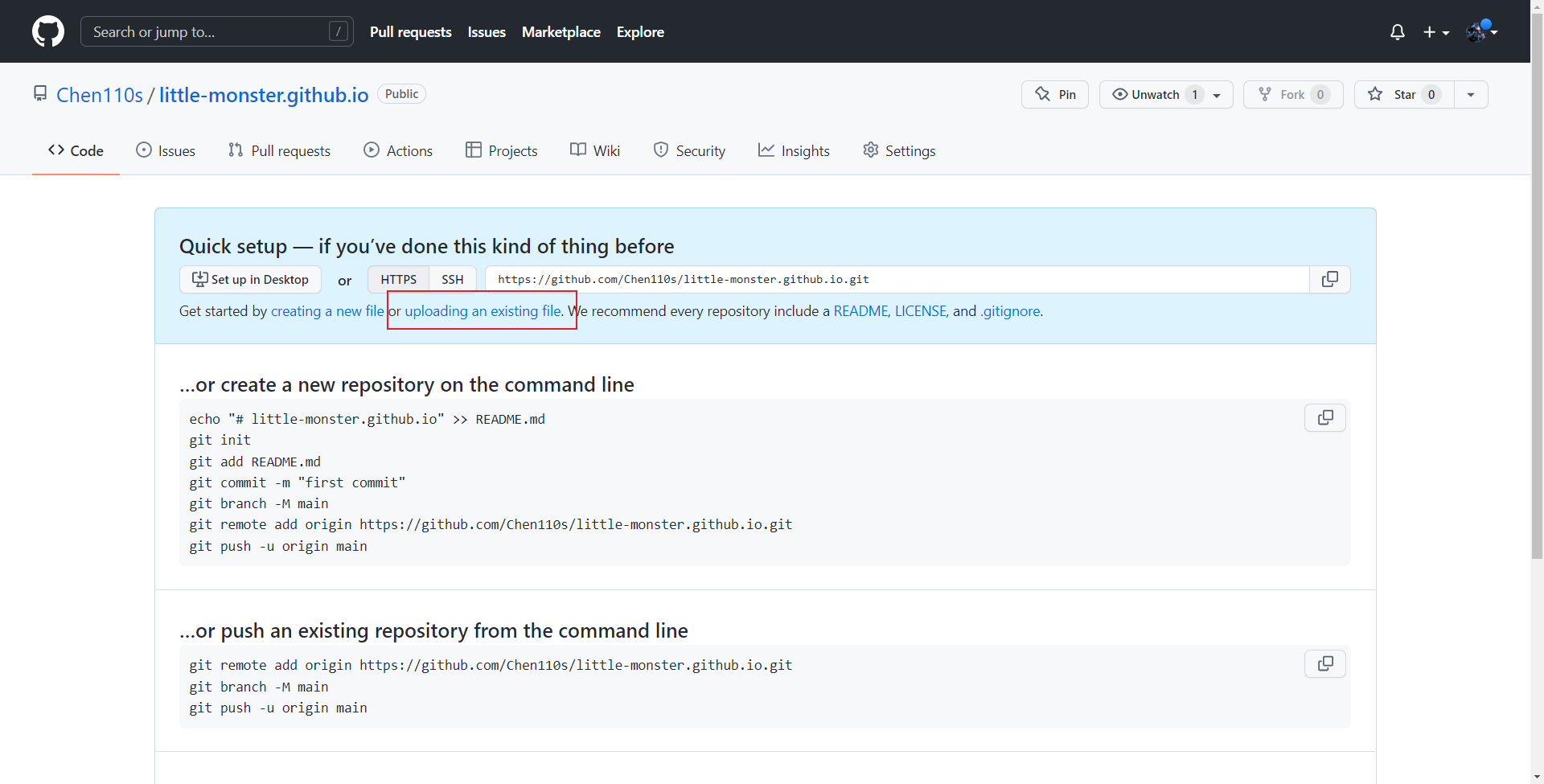Click the watch count 1
Image resolution: width=1544 pixels, height=784 pixels.
[x=1195, y=95]
